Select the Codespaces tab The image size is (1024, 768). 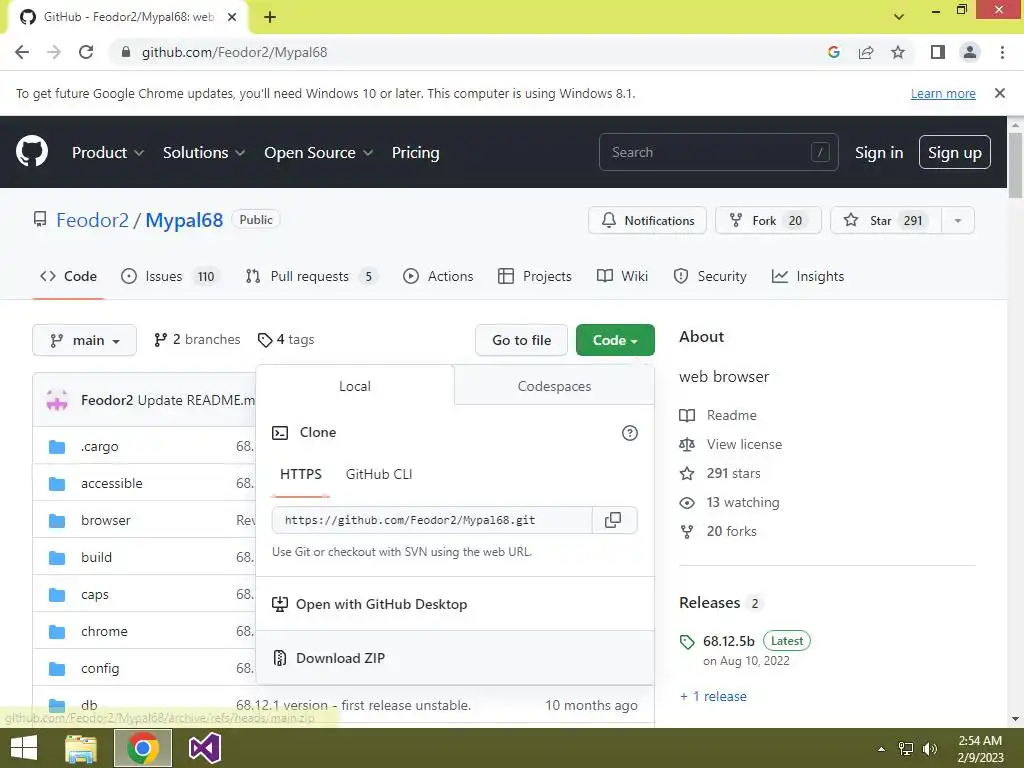[x=554, y=386]
